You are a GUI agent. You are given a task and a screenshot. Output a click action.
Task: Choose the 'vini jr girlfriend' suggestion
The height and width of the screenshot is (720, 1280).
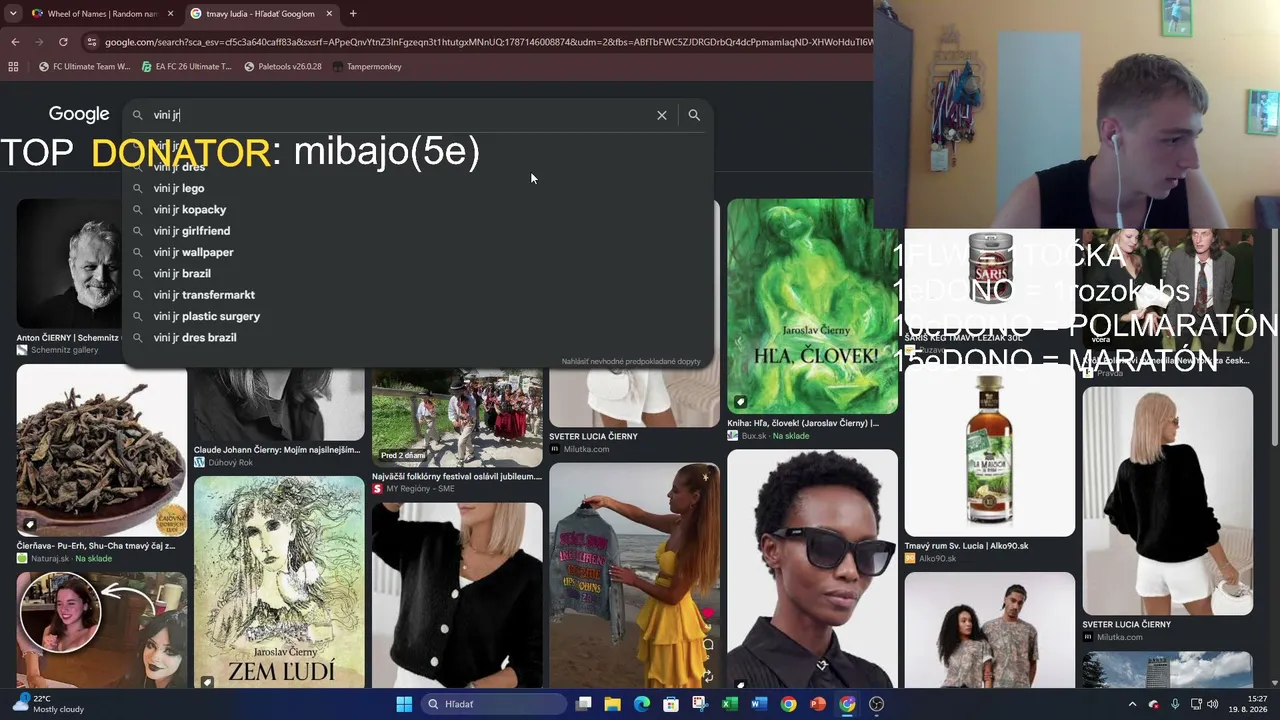[418, 231]
